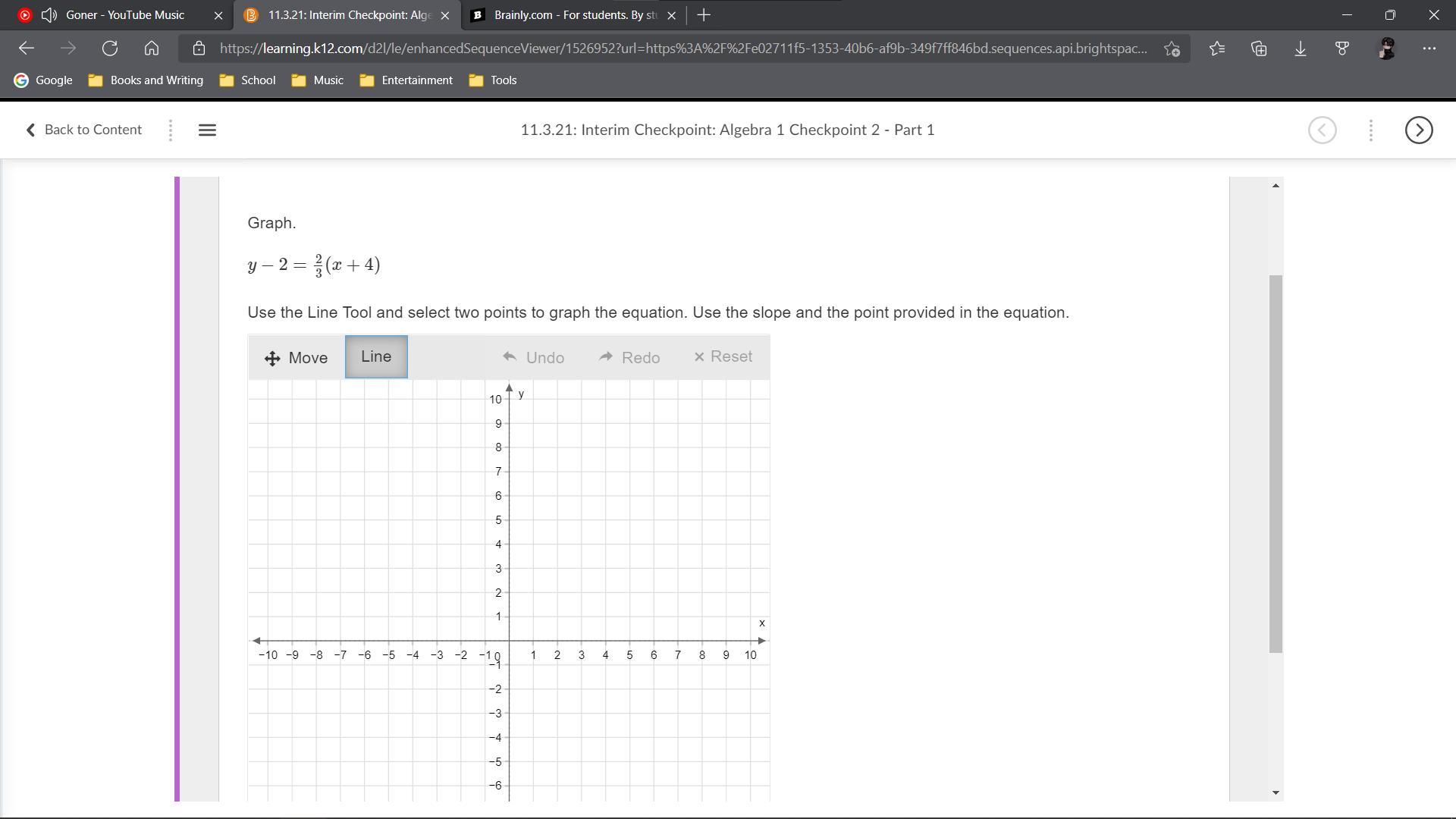Reset the graph
The height and width of the screenshot is (819, 1456).
tap(723, 357)
